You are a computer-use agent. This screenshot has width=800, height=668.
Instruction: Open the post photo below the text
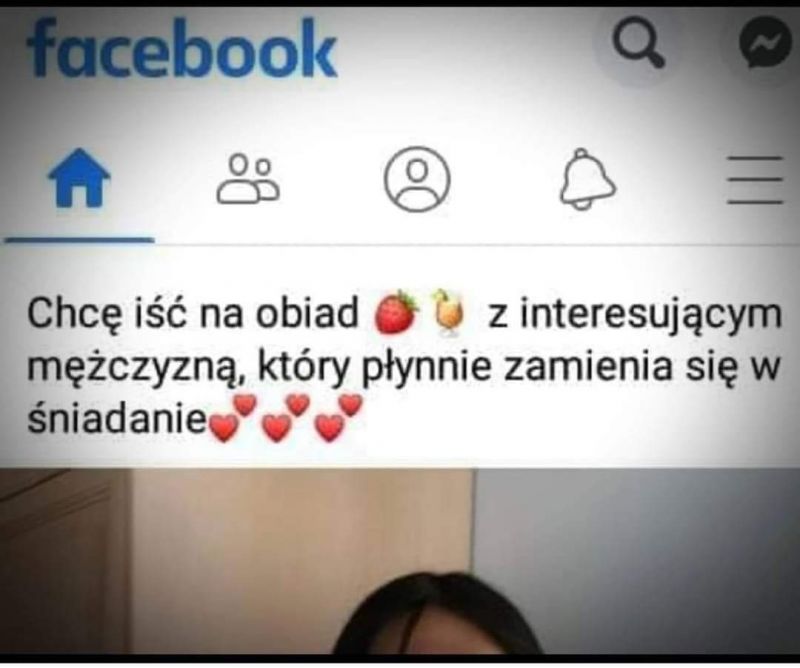pos(400,561)
